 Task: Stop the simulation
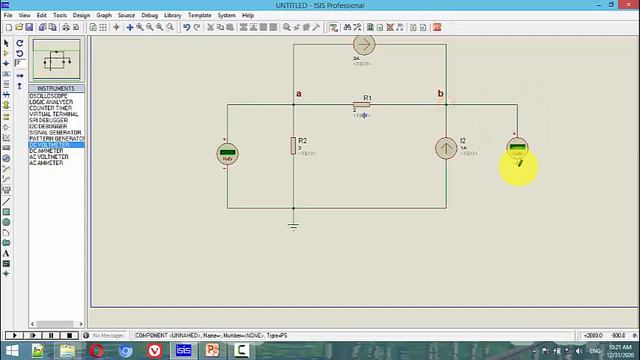point(69,336)
